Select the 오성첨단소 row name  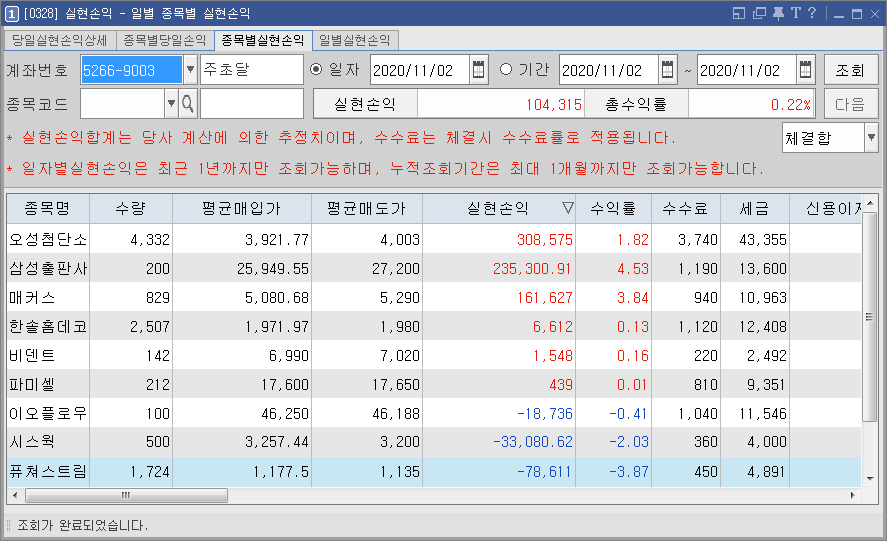pos(48,239)
